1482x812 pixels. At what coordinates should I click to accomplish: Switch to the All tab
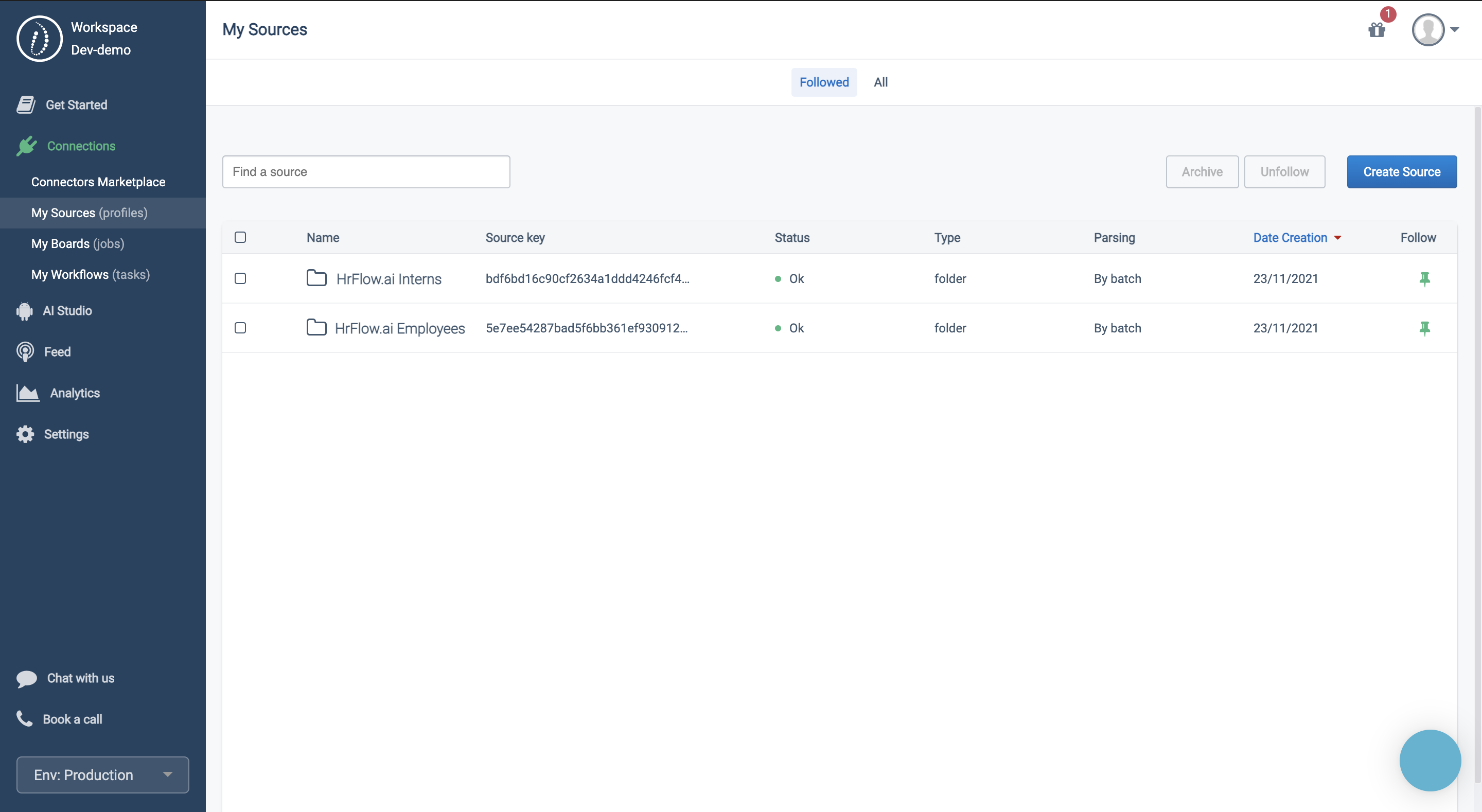(x=881, y=82)
